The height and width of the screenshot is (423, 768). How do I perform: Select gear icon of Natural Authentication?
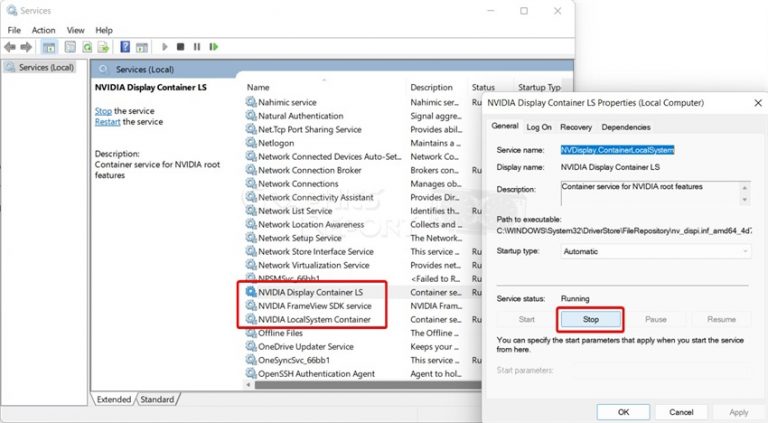pyautogui.click(x=251, y=116)
